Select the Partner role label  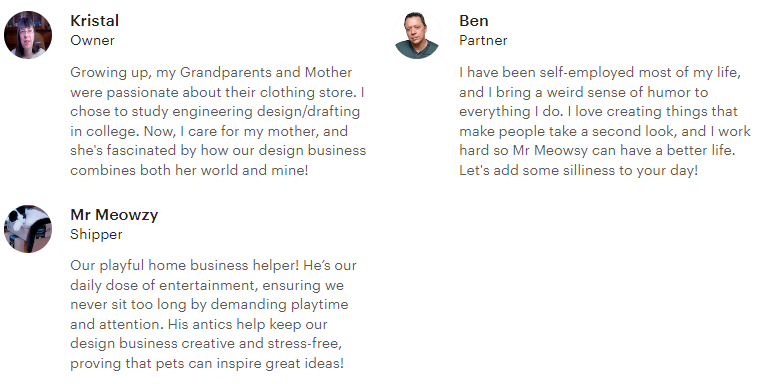coord(483,40)
